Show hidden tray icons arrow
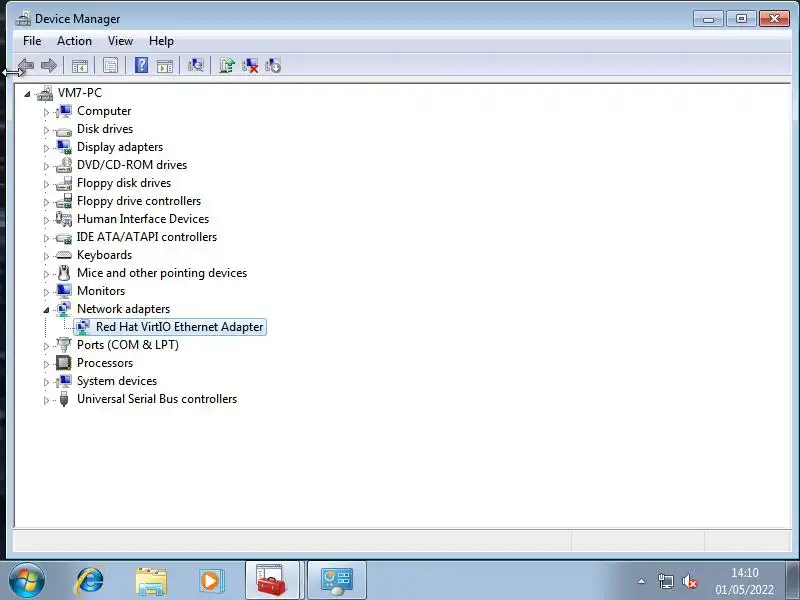Viewport: 800px width, 600px height. [642, 581]
